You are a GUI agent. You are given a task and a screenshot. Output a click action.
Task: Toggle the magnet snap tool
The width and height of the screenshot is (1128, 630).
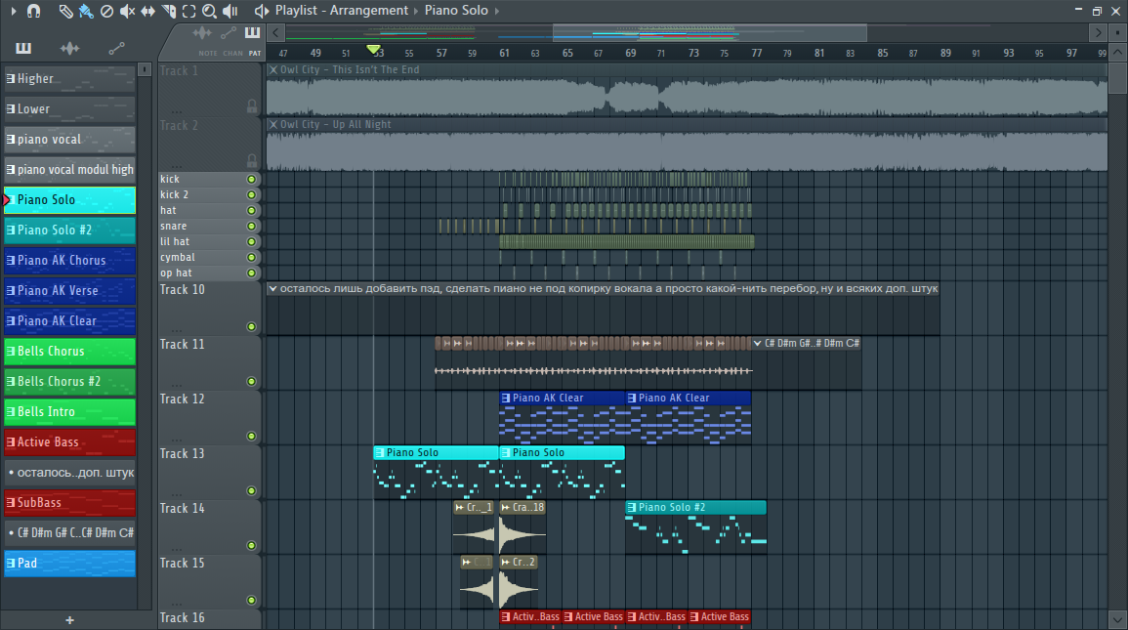(x=33, y=11)
